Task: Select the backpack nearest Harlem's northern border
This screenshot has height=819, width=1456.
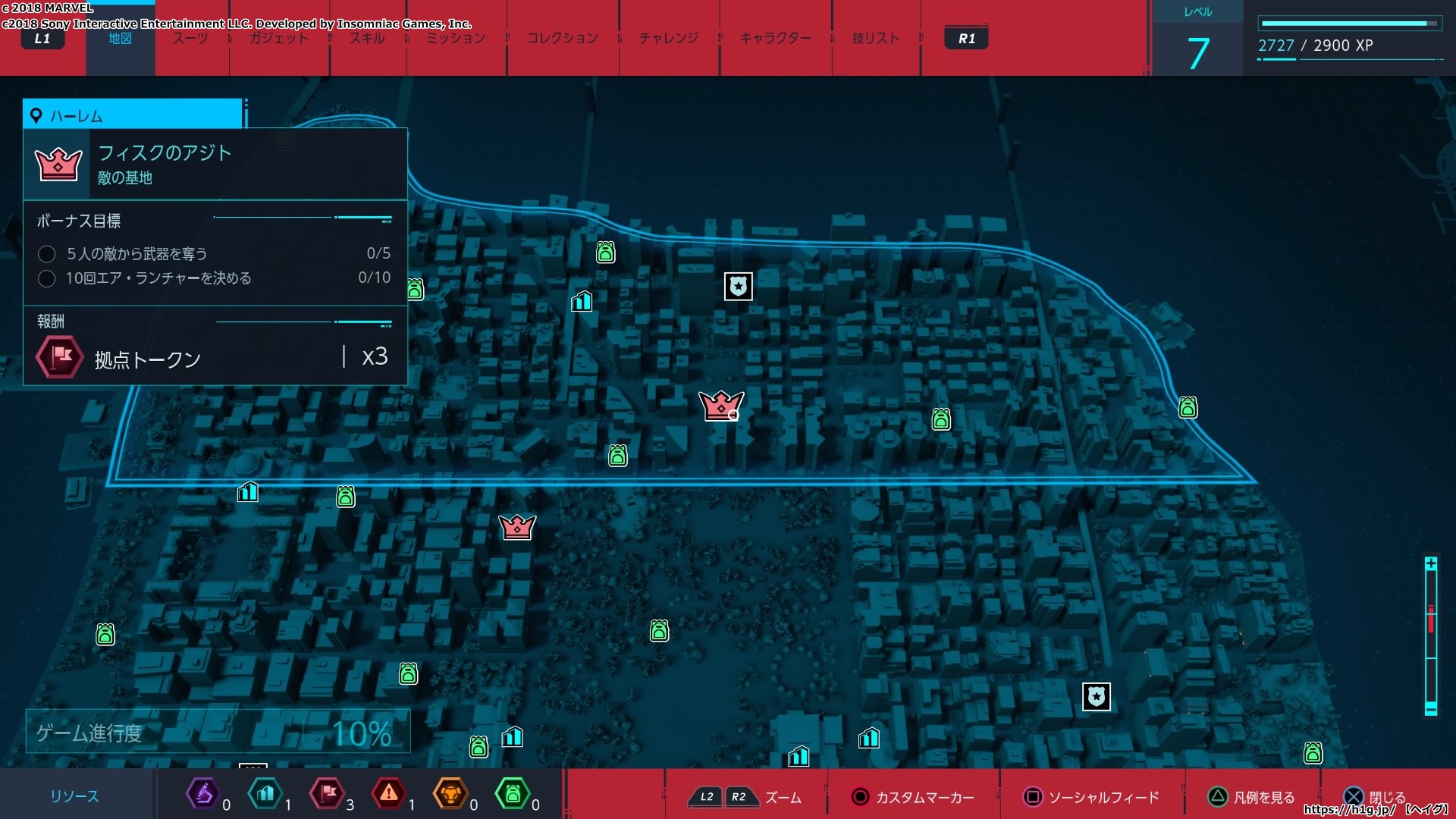Action: click(x=605, y=252)
